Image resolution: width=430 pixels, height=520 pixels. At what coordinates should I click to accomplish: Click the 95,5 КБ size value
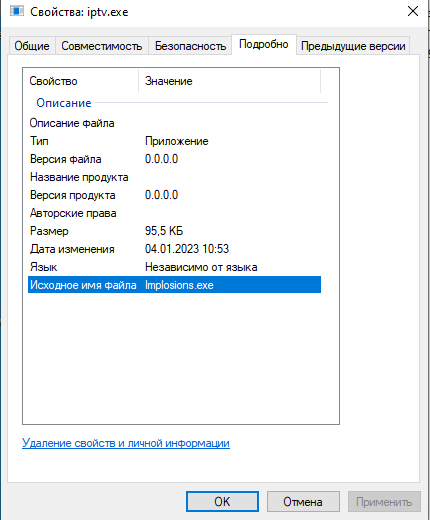[164, 231]
